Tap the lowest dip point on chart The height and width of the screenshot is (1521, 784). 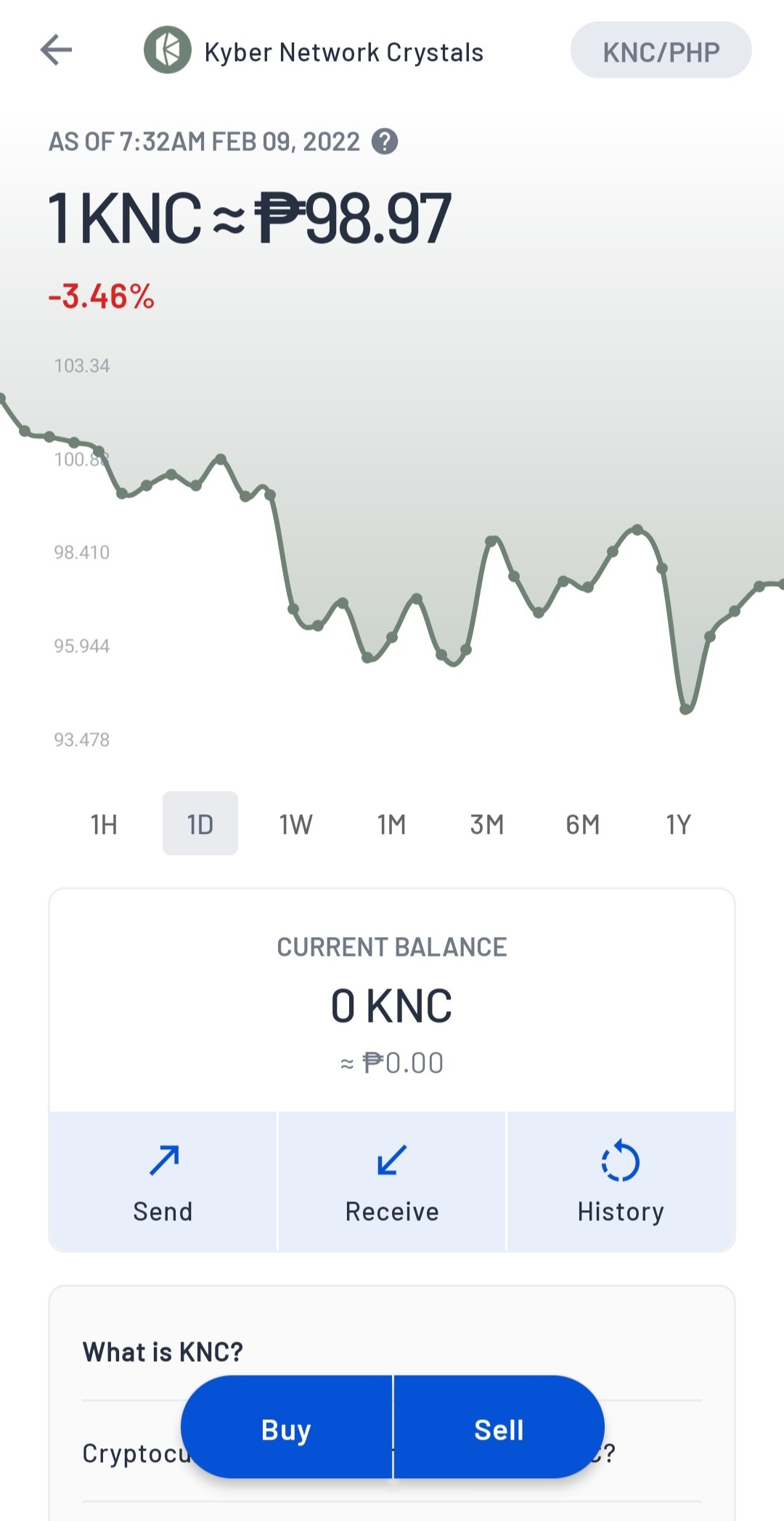point(685,709)
